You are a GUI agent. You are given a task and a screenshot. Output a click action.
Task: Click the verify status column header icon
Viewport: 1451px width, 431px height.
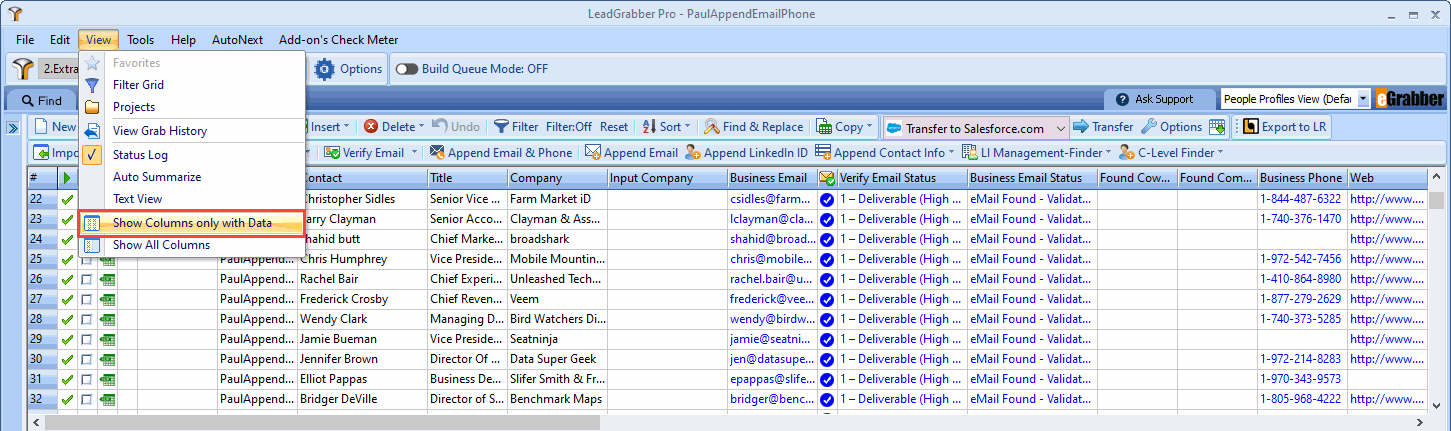click(x=827, y=178)
